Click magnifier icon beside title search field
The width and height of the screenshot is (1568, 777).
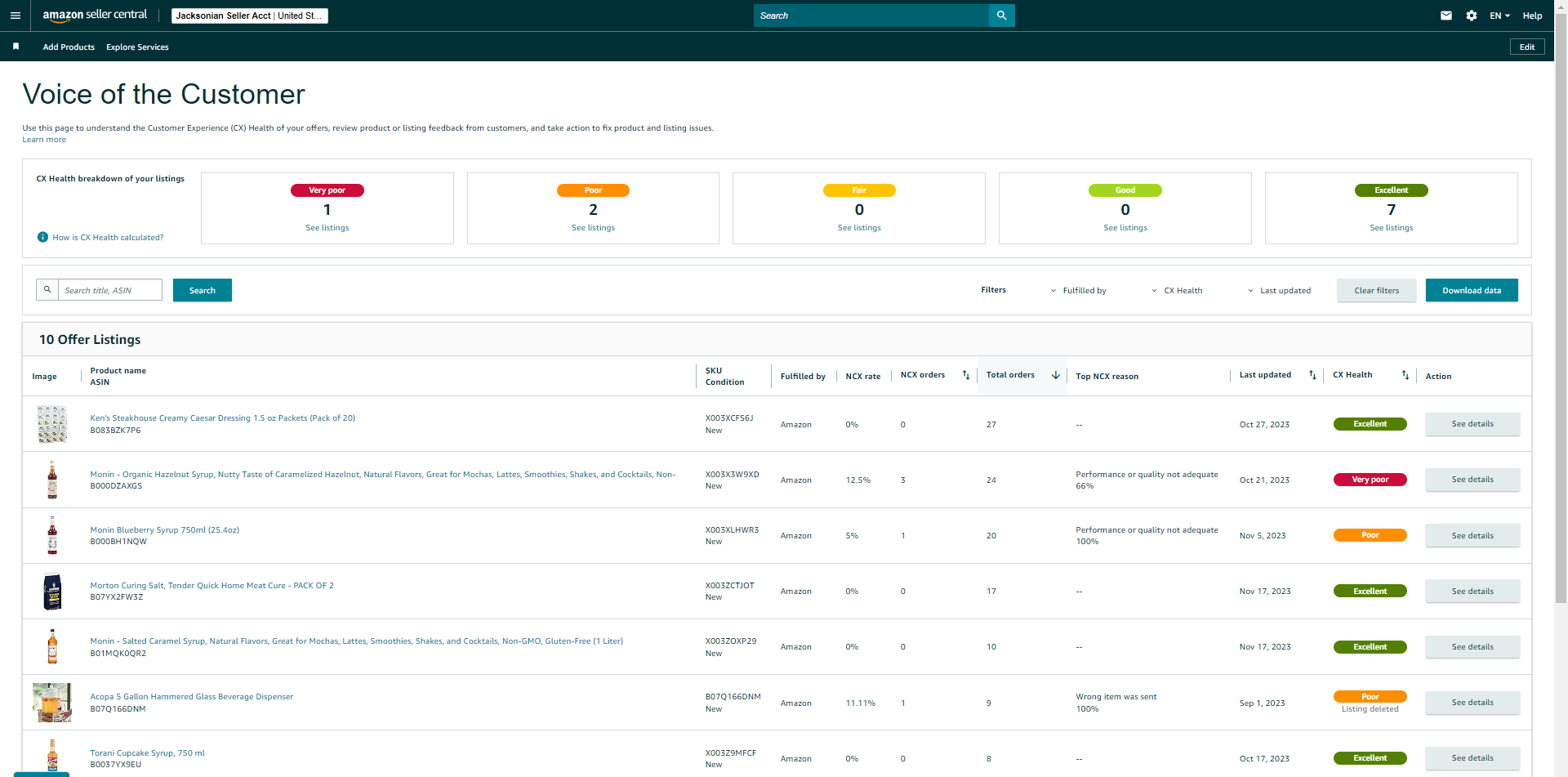click(x=47, y=289)
